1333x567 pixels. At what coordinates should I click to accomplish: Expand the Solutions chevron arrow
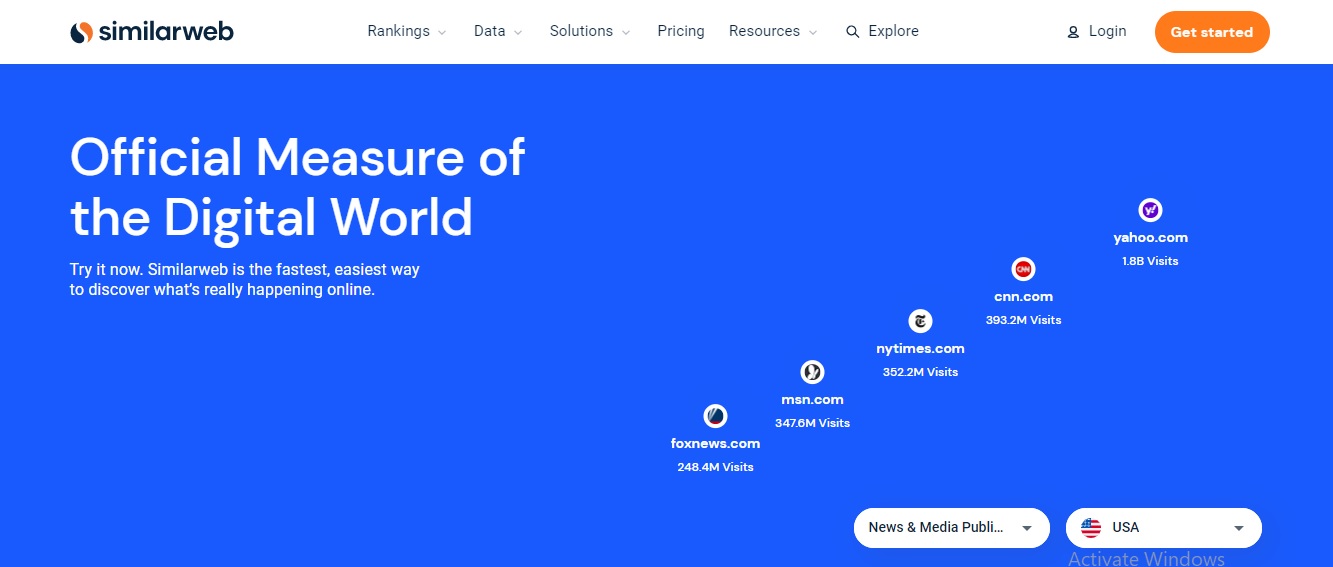coord(626,33)
